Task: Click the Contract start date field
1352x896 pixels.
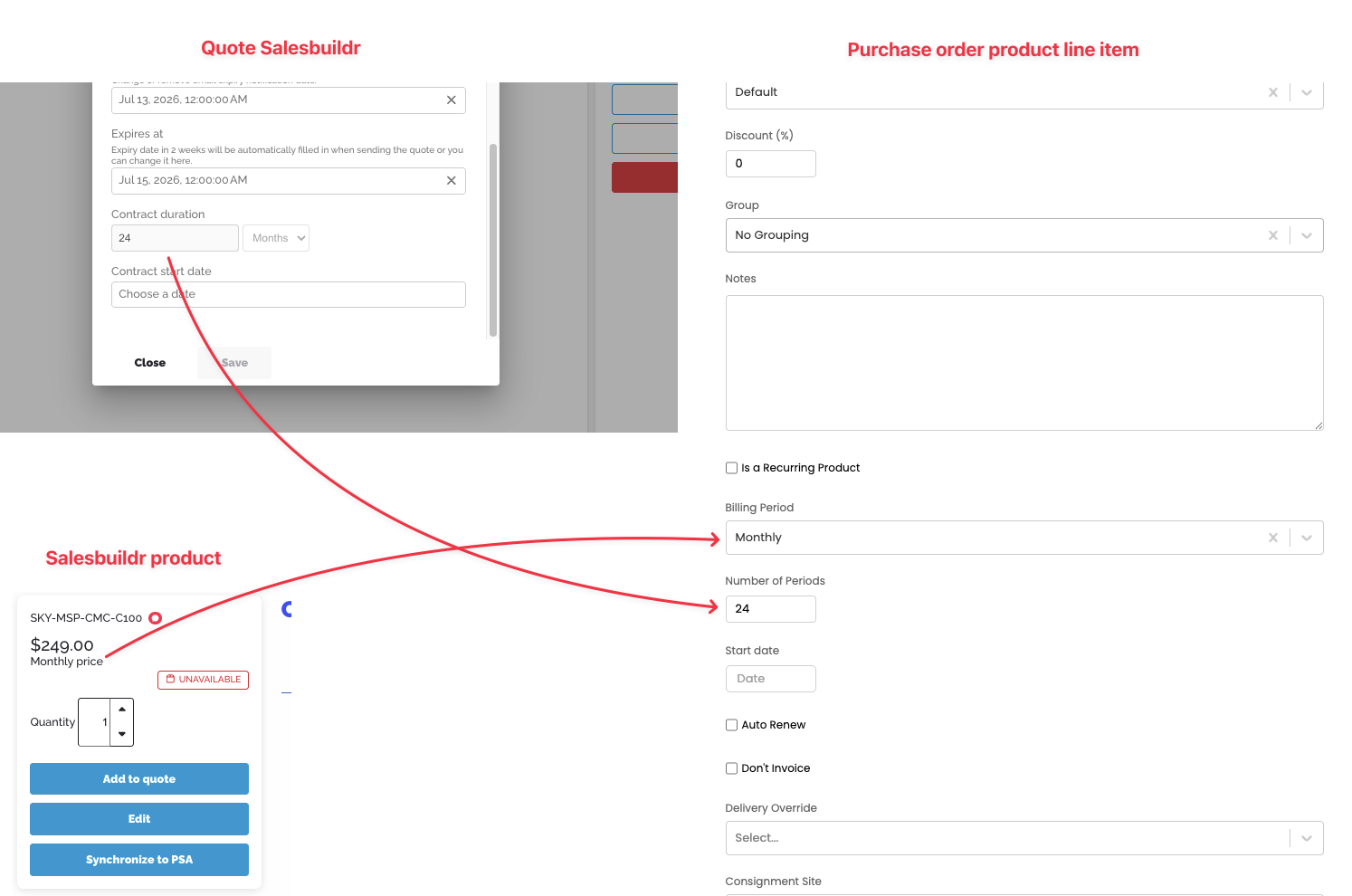Action: point(288,294)
